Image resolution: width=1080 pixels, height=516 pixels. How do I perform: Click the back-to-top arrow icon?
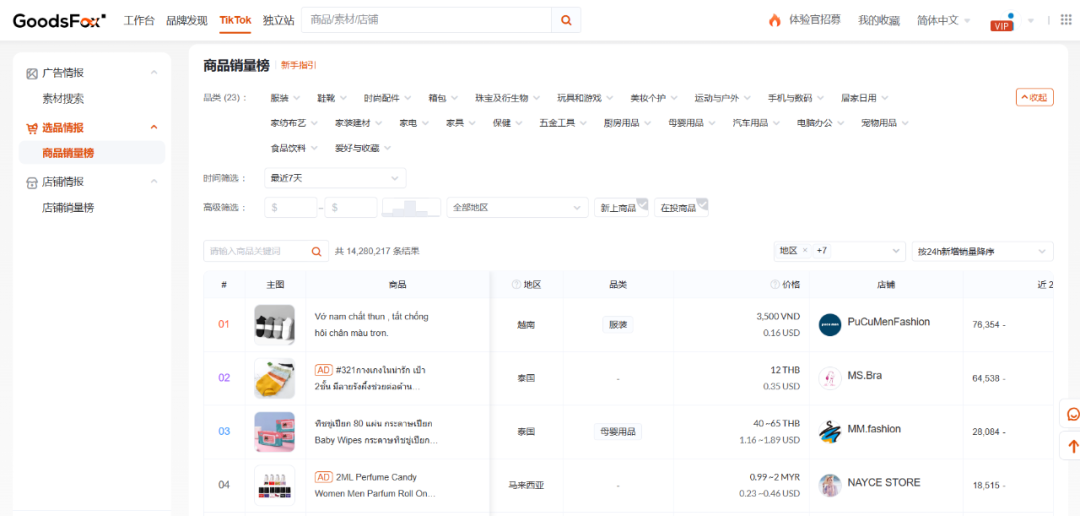[1072, 446]
